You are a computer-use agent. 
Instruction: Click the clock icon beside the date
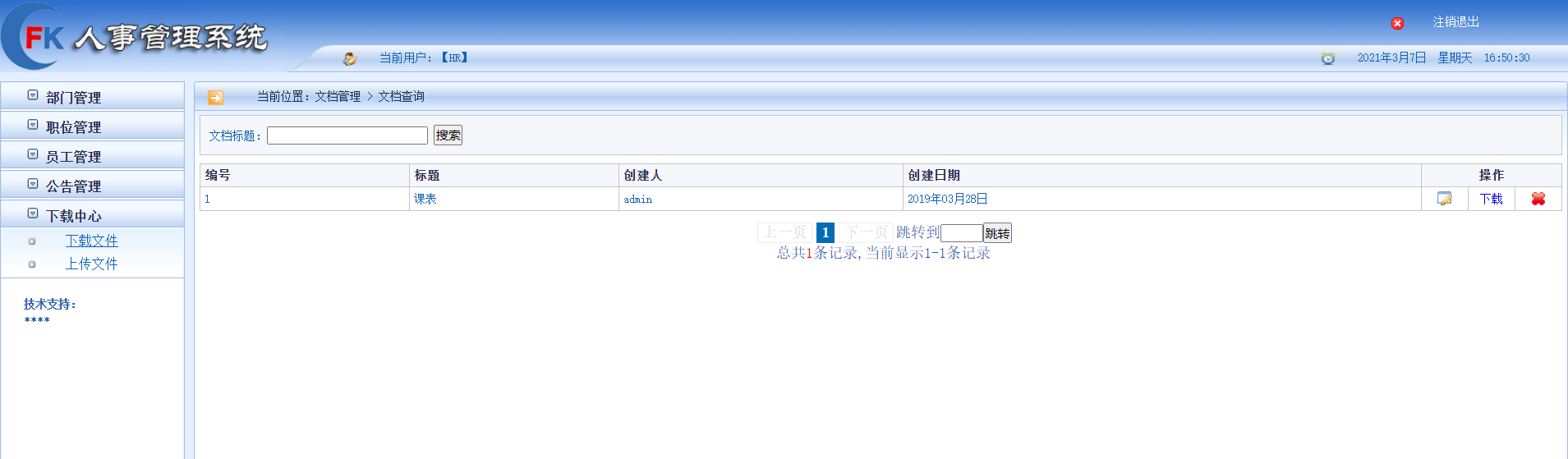coord(1327,58)
